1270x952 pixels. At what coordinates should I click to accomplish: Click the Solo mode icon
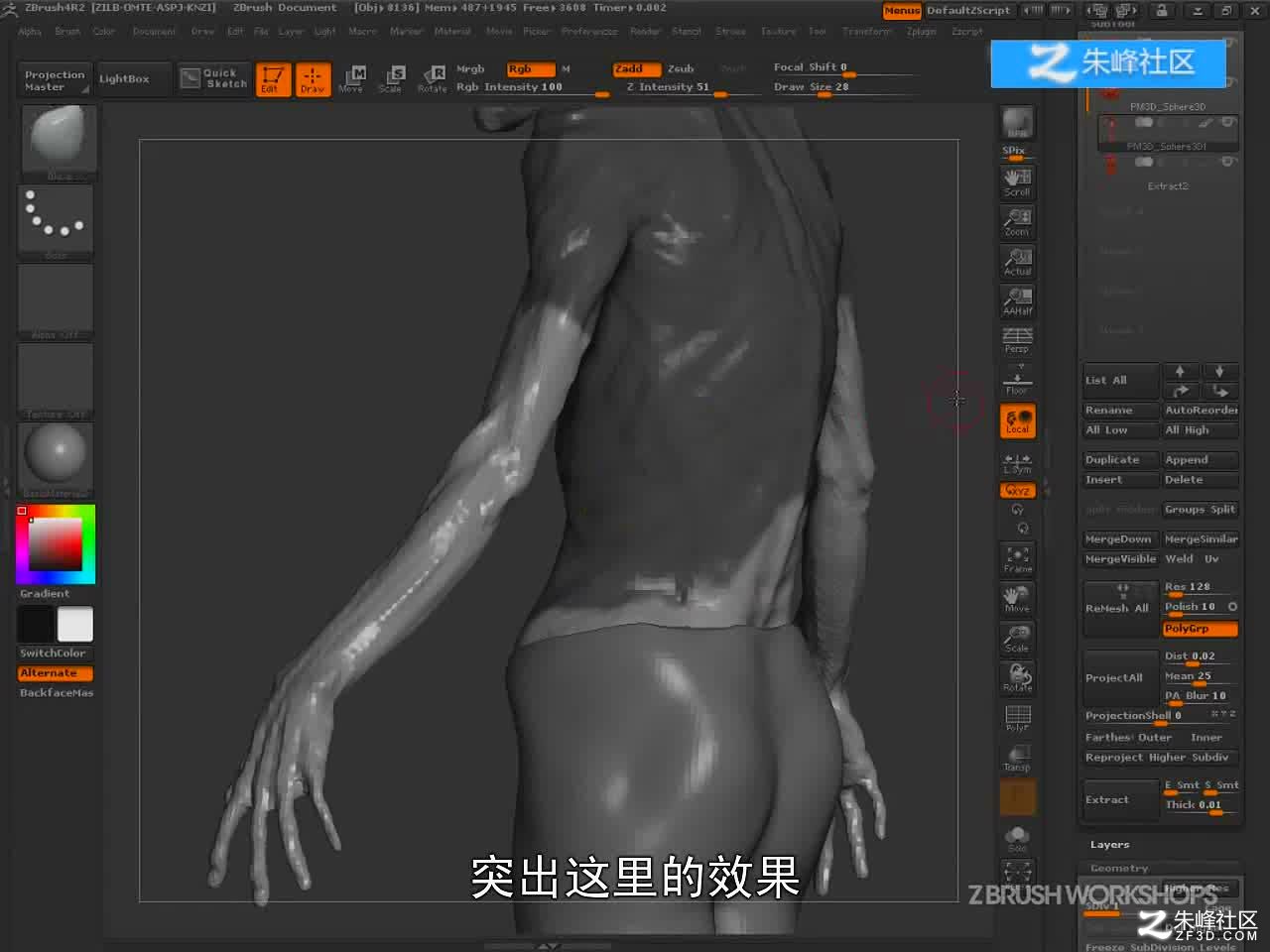pos(1017,838)
